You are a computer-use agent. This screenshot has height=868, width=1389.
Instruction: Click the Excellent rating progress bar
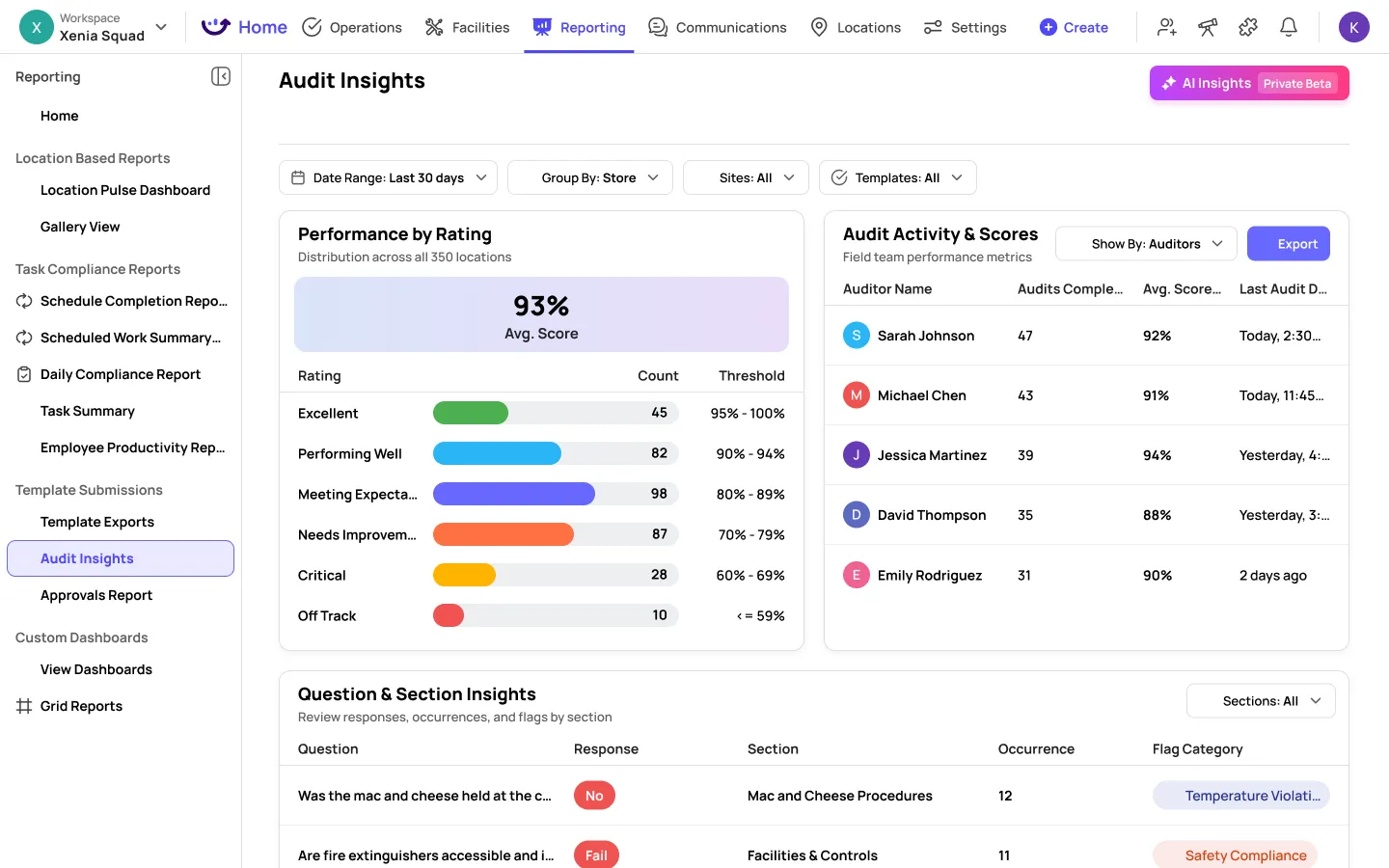(471, 412)
